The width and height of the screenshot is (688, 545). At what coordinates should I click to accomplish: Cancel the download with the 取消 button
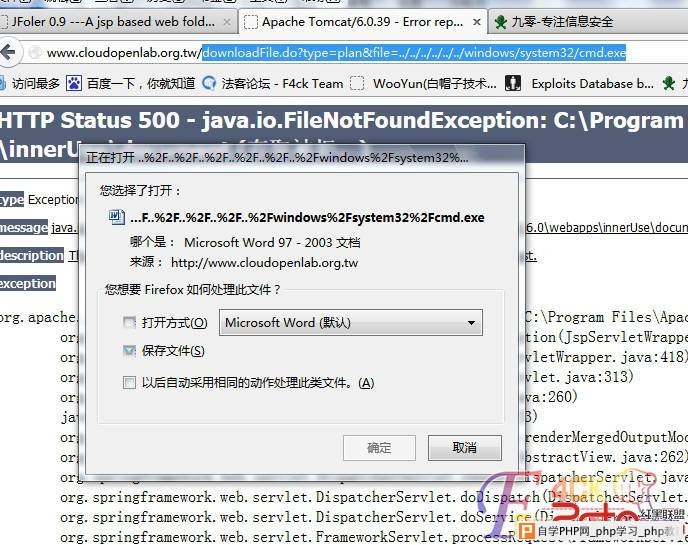[465, 448]
